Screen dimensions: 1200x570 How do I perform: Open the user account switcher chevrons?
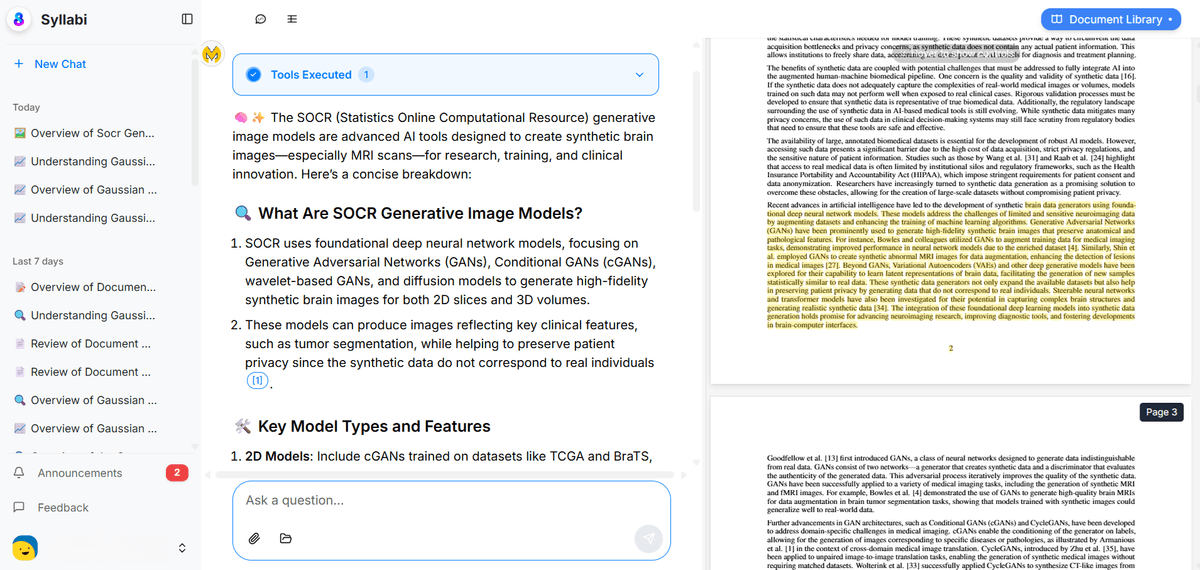point(182,548)
